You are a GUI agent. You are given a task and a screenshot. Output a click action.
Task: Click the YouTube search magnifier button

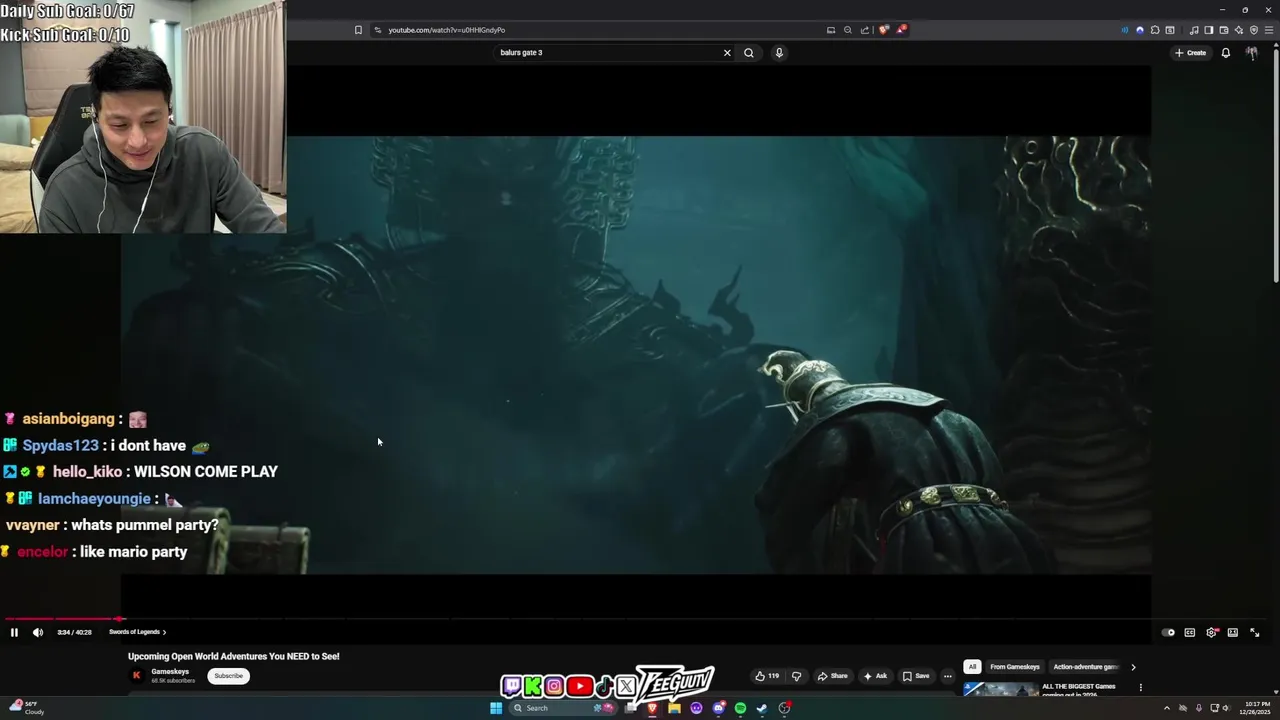click(749, 53)
